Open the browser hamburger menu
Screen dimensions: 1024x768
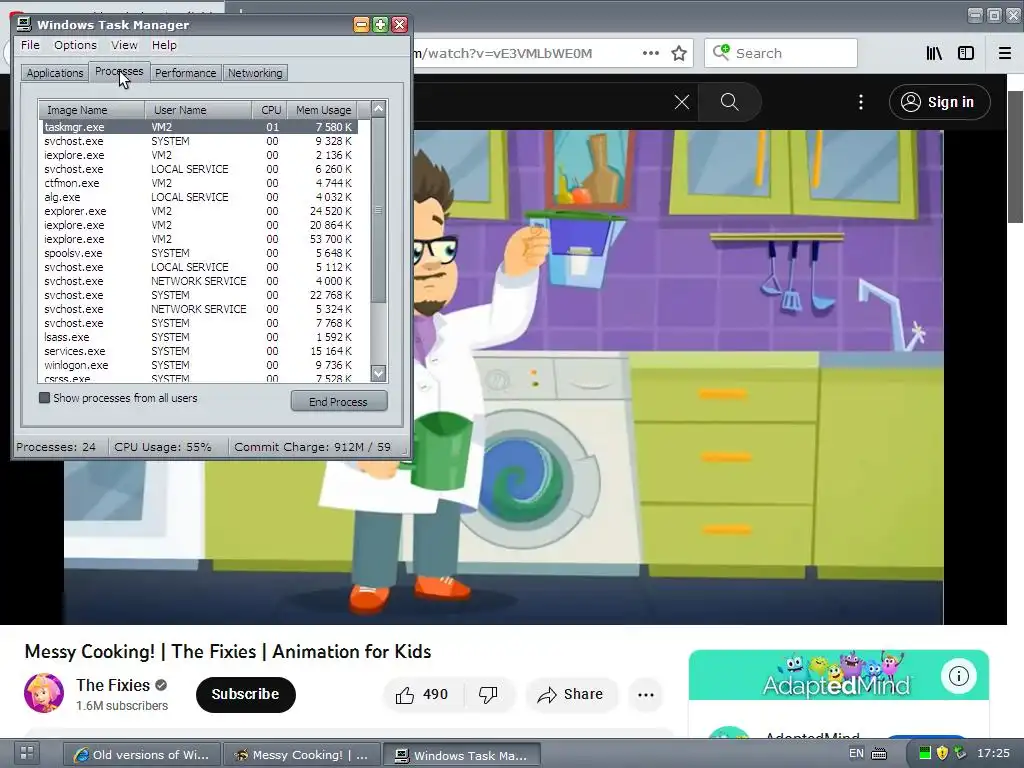pyautogui.click(x=1005, y=54)
